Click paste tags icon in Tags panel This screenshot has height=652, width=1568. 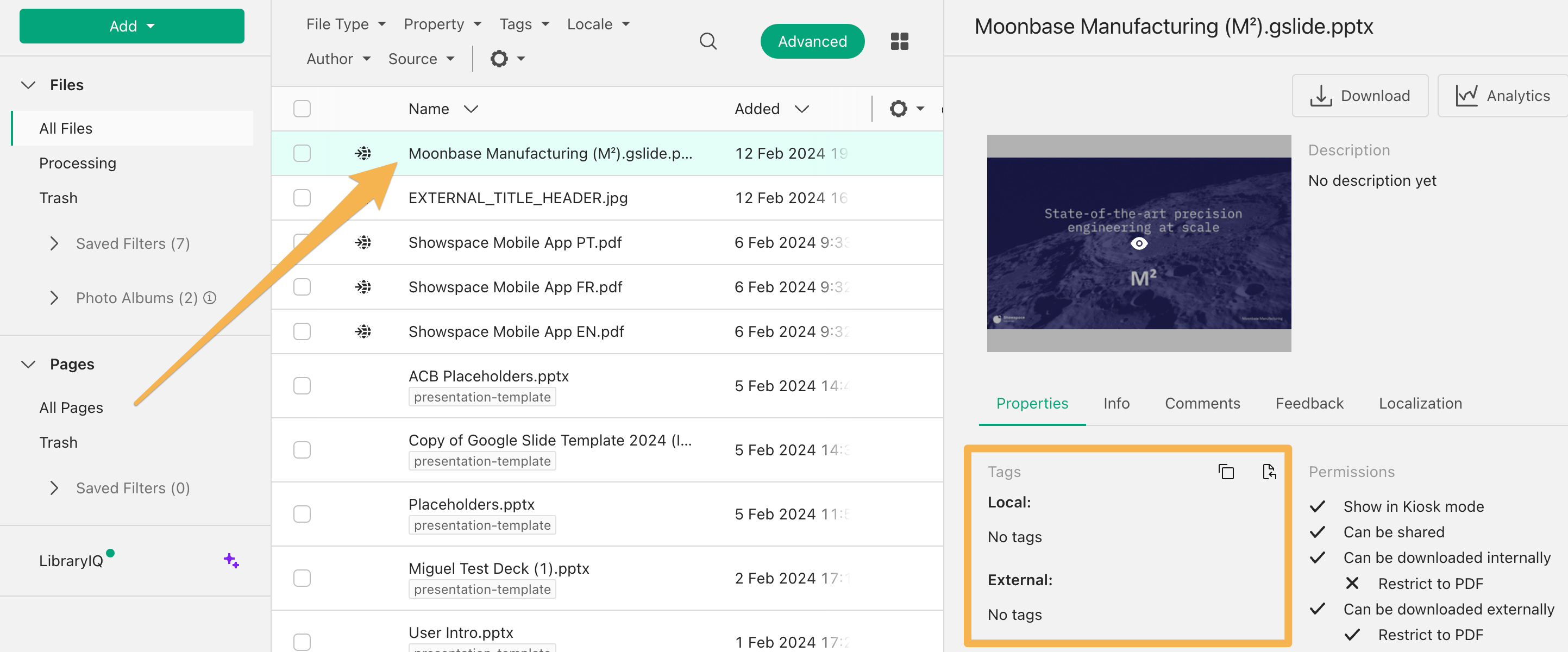[x=1269, y=471]
